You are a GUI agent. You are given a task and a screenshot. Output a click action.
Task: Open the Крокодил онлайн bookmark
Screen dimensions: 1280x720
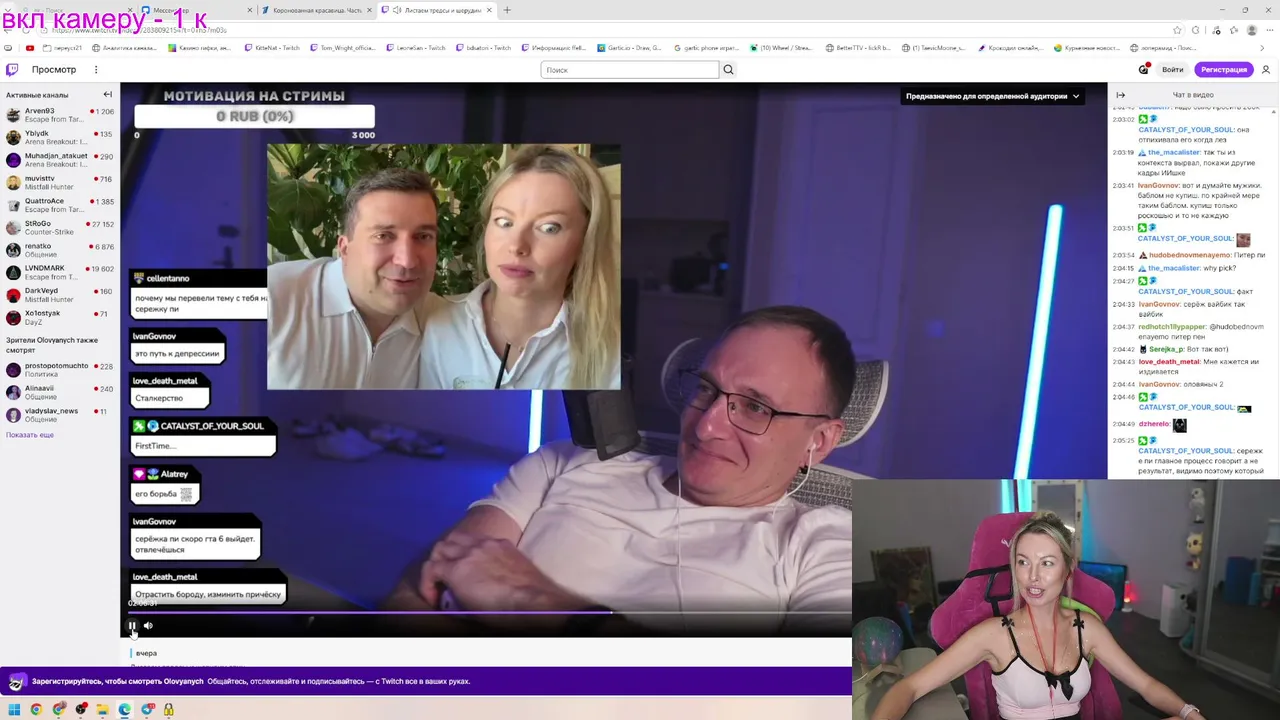[x=1012, y=47]
